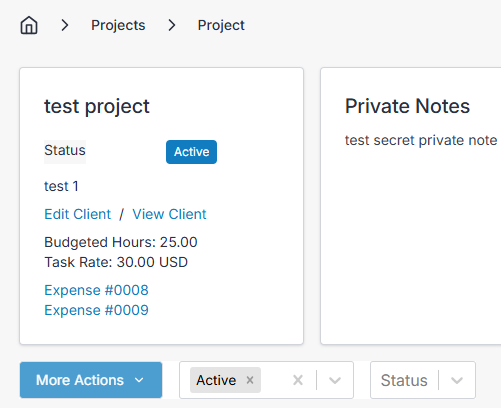This screenshot has height=408, width=501.
Task: Click the test secret private note text
Action: coord(421,140)
